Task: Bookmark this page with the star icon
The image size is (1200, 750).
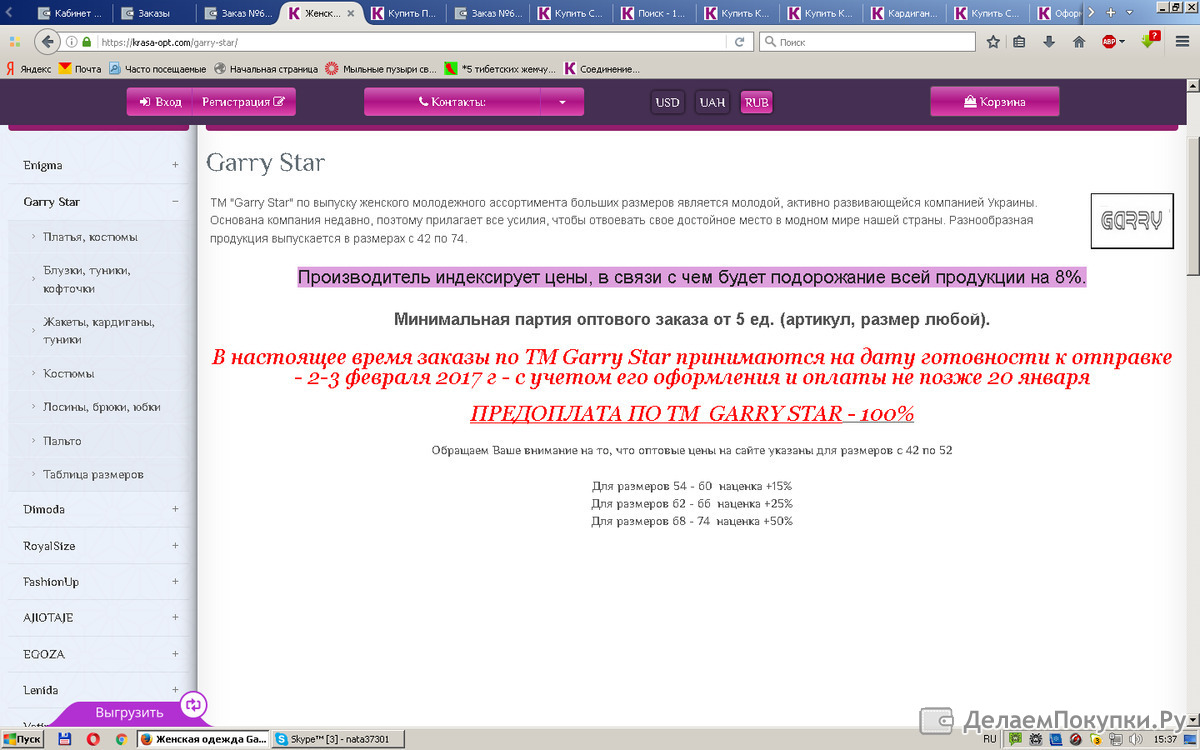Action: [993, 42]
